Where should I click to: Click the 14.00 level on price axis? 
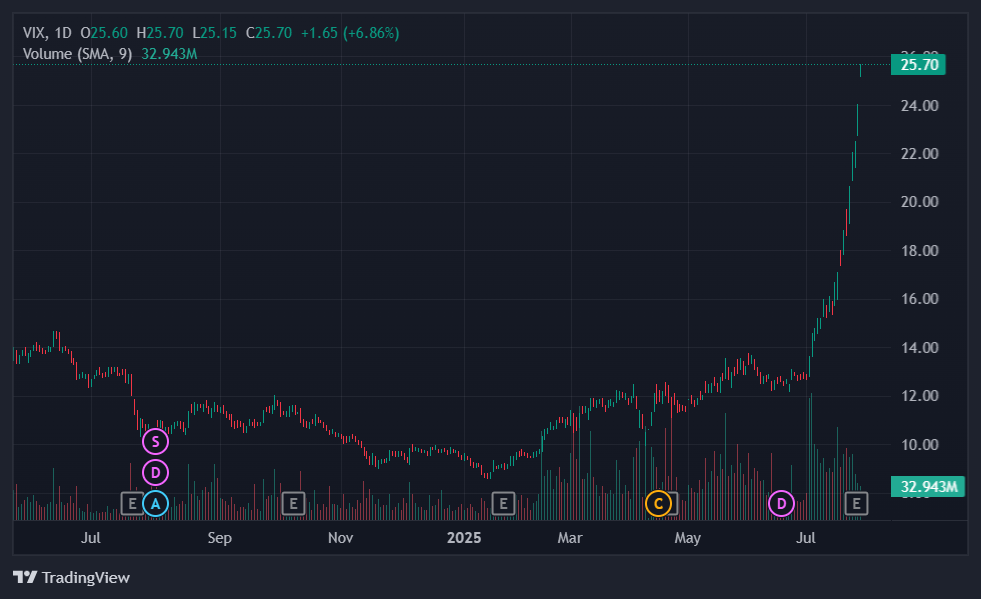[919, 347]
